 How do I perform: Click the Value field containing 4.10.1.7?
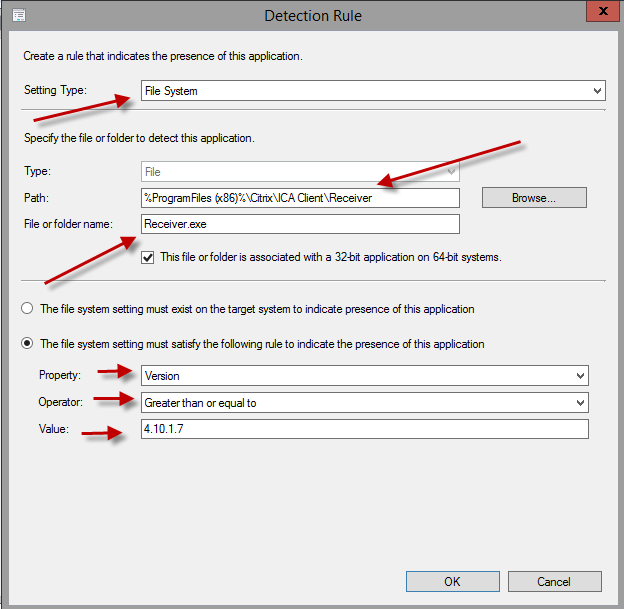click(x=364, y=429)
